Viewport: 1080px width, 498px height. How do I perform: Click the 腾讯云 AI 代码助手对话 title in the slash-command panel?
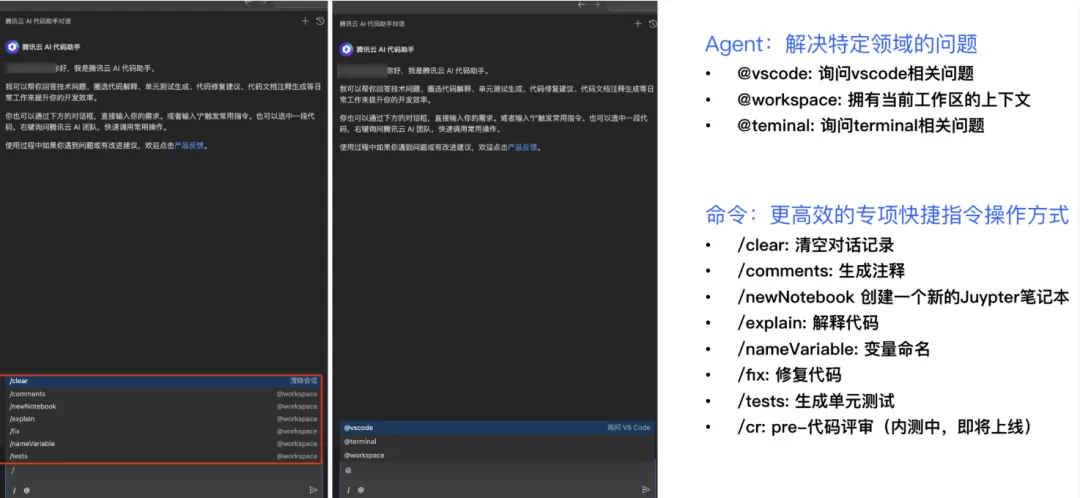[39, 21]
